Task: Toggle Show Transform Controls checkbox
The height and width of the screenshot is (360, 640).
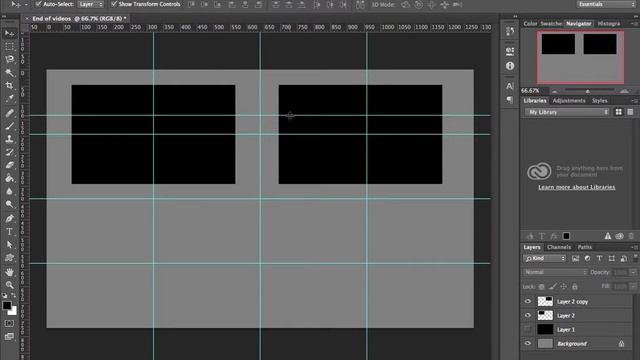Action: tap(114, 4)
